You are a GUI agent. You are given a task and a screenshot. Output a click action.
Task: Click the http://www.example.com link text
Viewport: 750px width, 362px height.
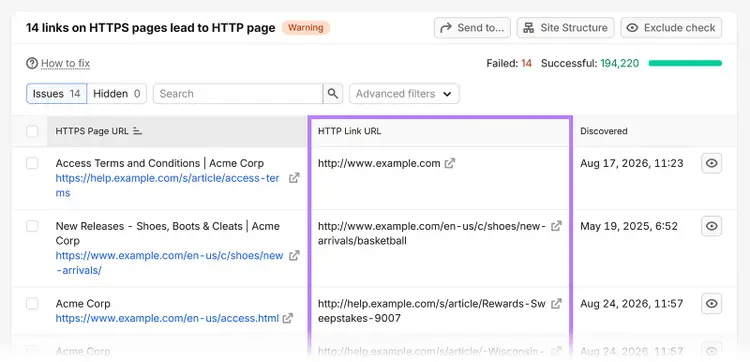pos(379,164)
